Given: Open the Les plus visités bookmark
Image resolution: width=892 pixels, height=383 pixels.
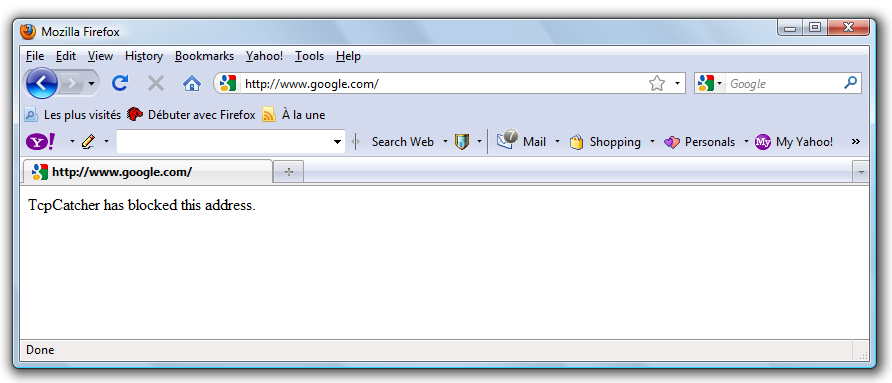Looking at the screenshot, I should pos(82,114).
